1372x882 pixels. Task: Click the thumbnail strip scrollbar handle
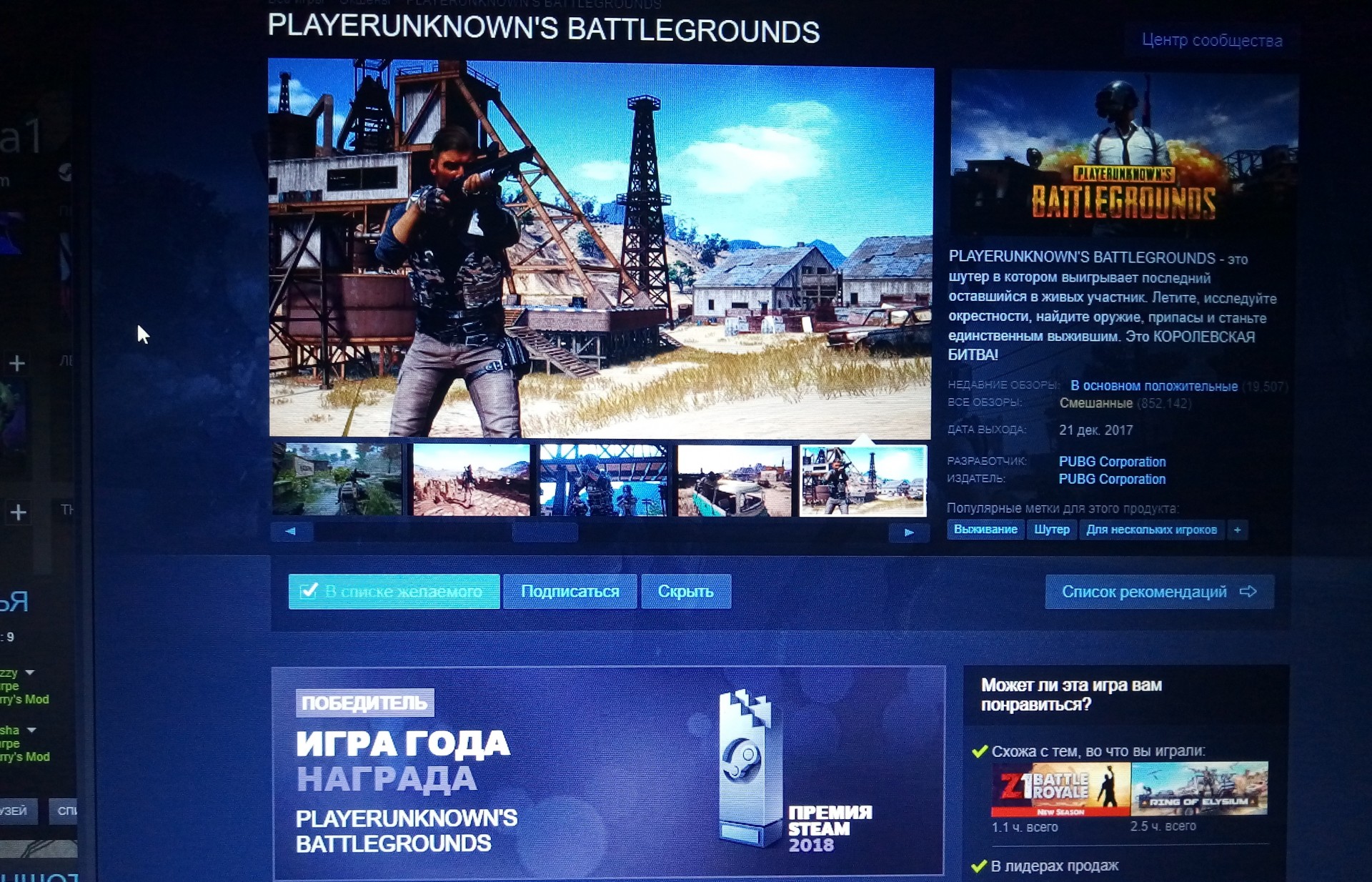coord(545,532)
